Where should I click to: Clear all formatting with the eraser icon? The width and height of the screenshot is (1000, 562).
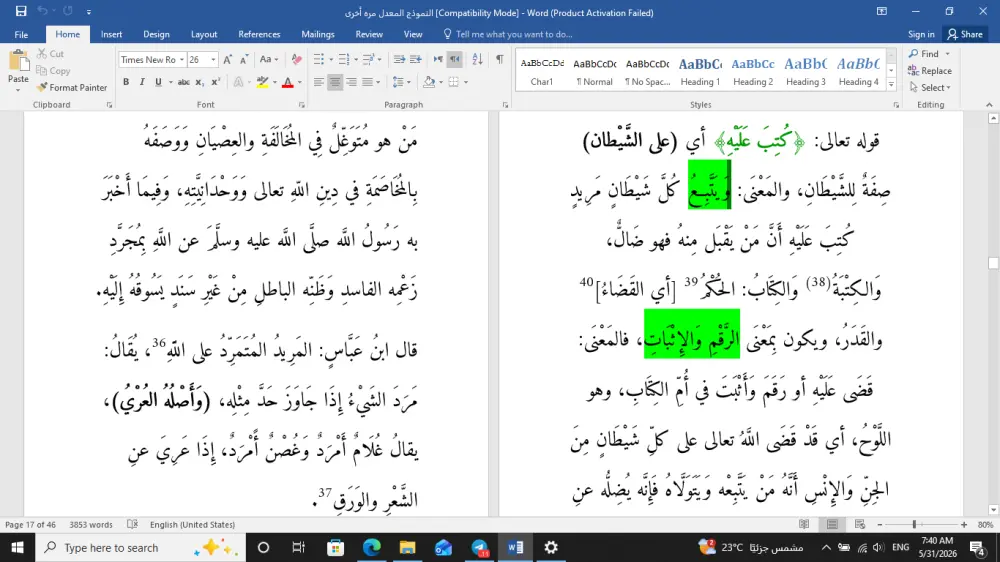point(297,59)
